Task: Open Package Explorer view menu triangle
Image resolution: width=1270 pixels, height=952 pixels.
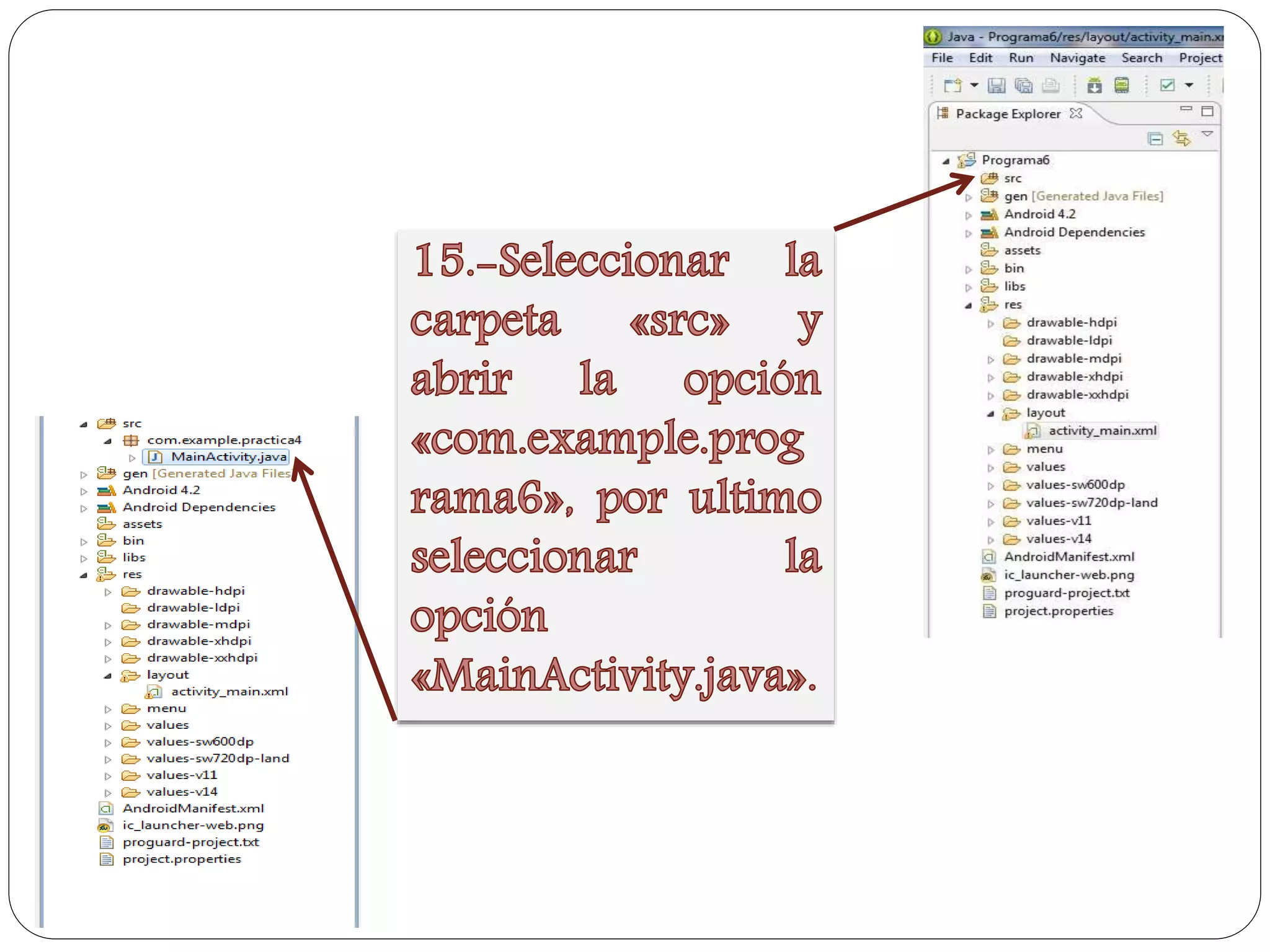Action: point(1207,134)
